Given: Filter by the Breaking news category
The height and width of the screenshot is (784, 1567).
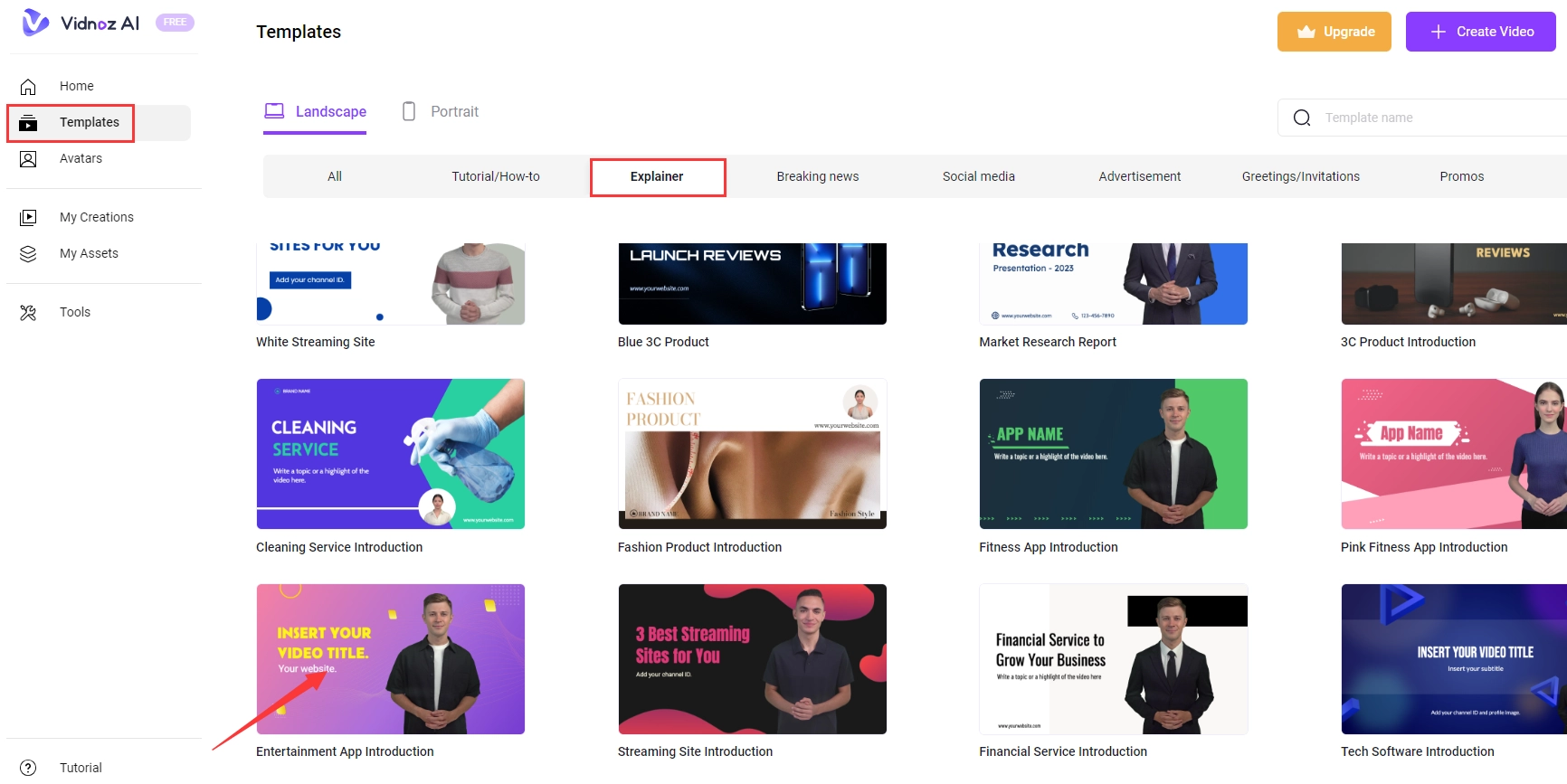Looking at the screenshot, I should (817, 176).
